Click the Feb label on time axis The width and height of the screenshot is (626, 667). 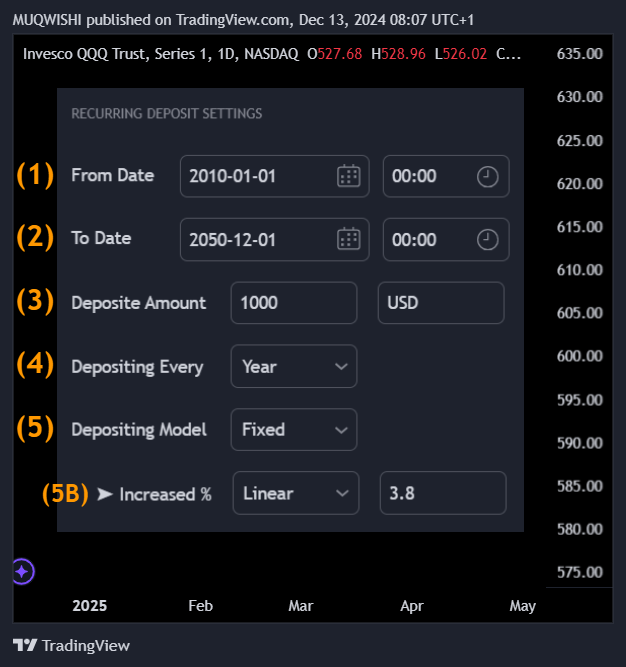click(x=200, y=606)
